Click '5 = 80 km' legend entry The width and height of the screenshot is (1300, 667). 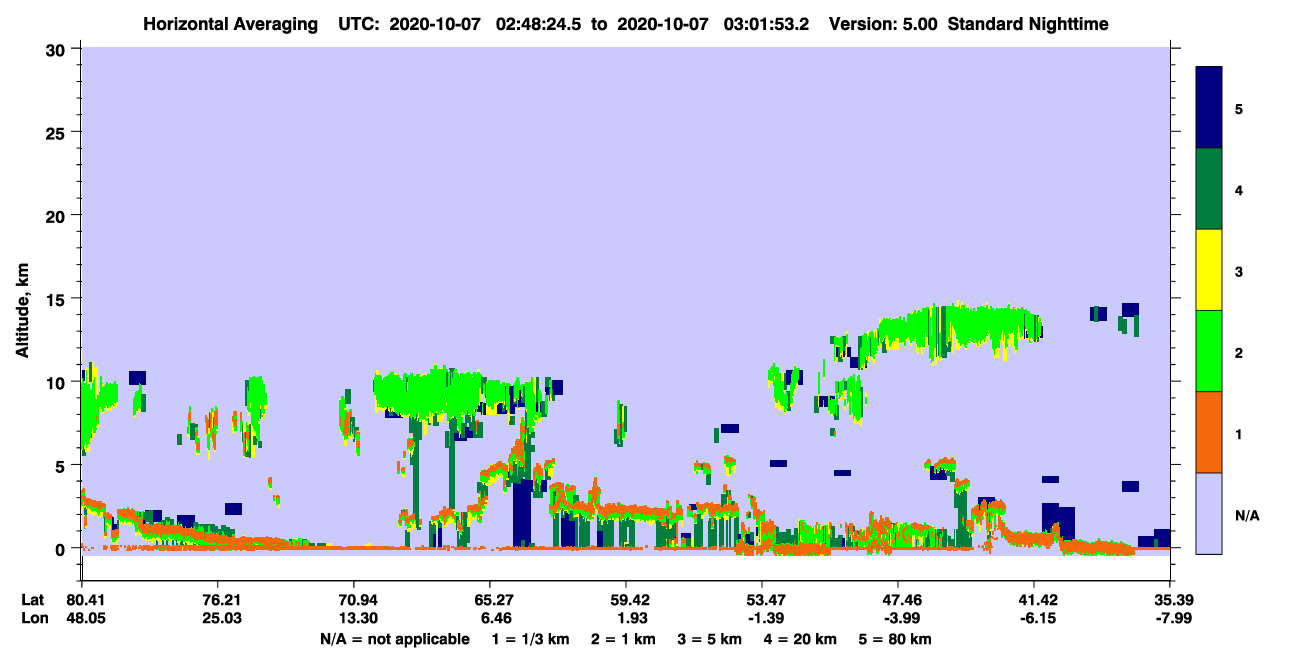pos(896,639)
